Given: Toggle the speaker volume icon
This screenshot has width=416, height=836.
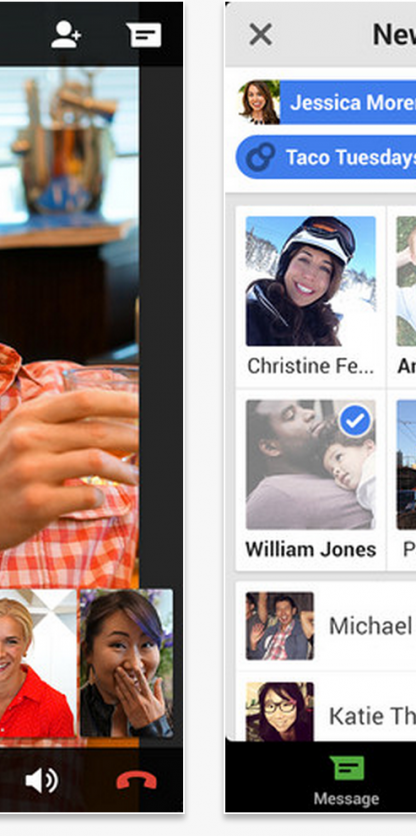Looking at the screenshot, I should (x=42, y=781).
